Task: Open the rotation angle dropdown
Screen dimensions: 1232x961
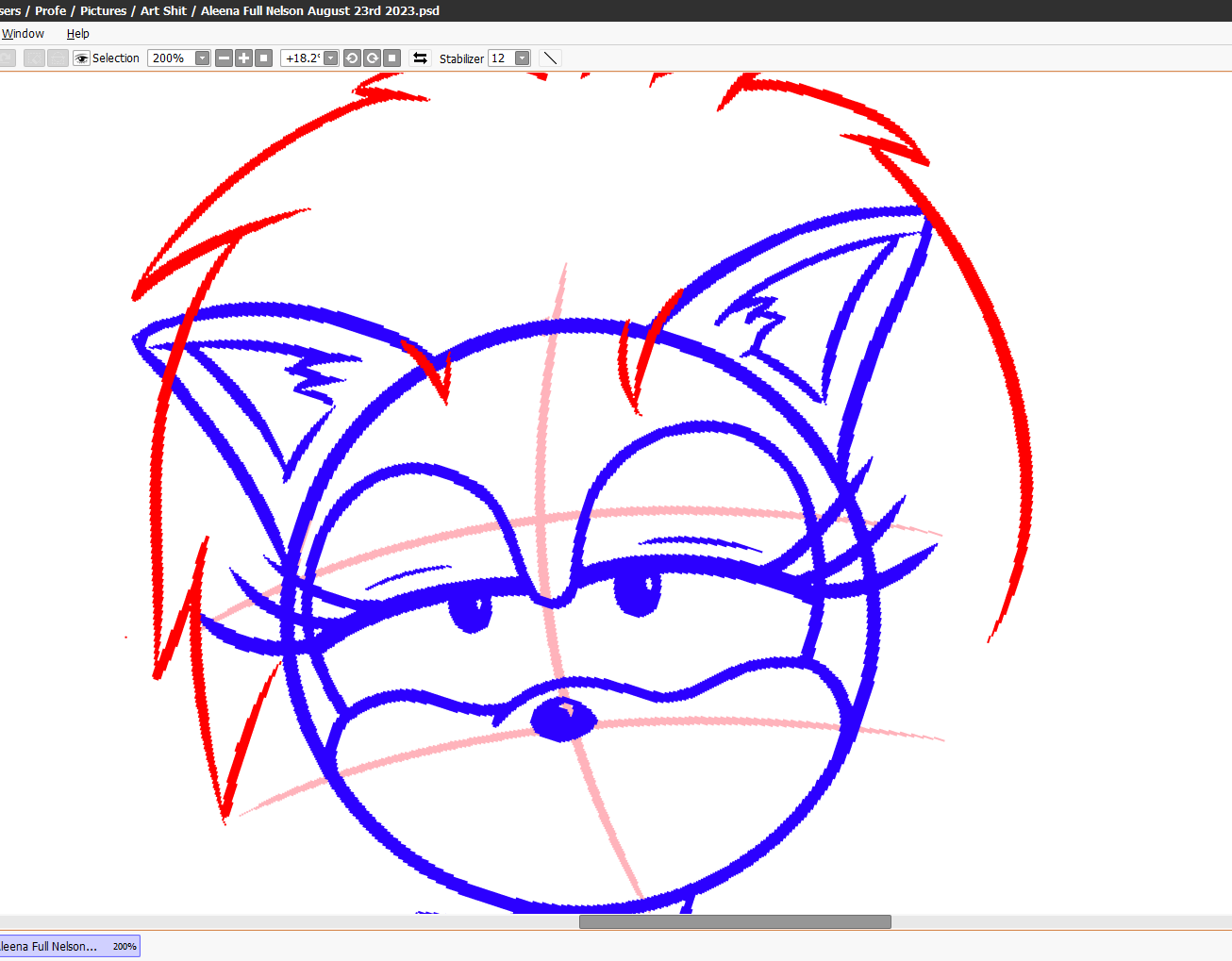Action: click(331, 58)
